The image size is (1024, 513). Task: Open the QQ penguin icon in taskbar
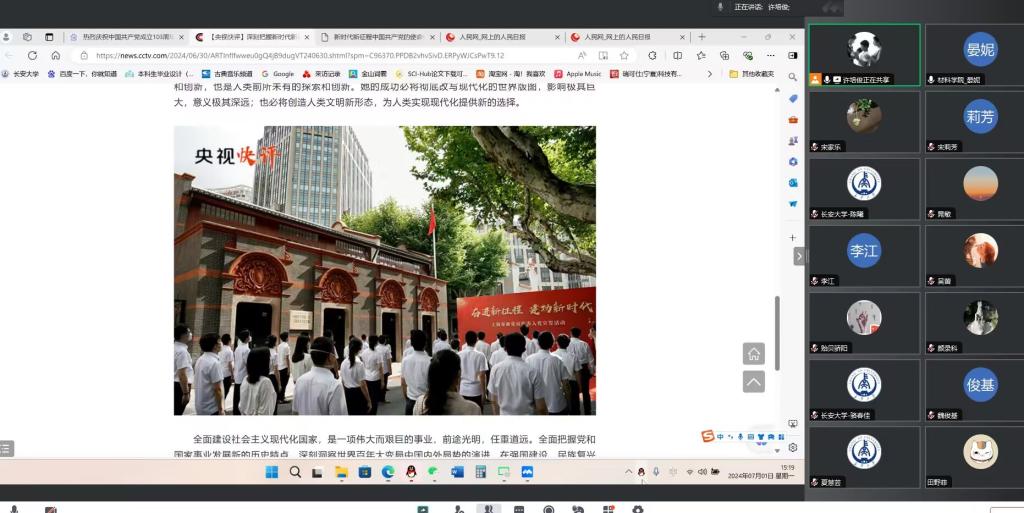pos(411,472)
